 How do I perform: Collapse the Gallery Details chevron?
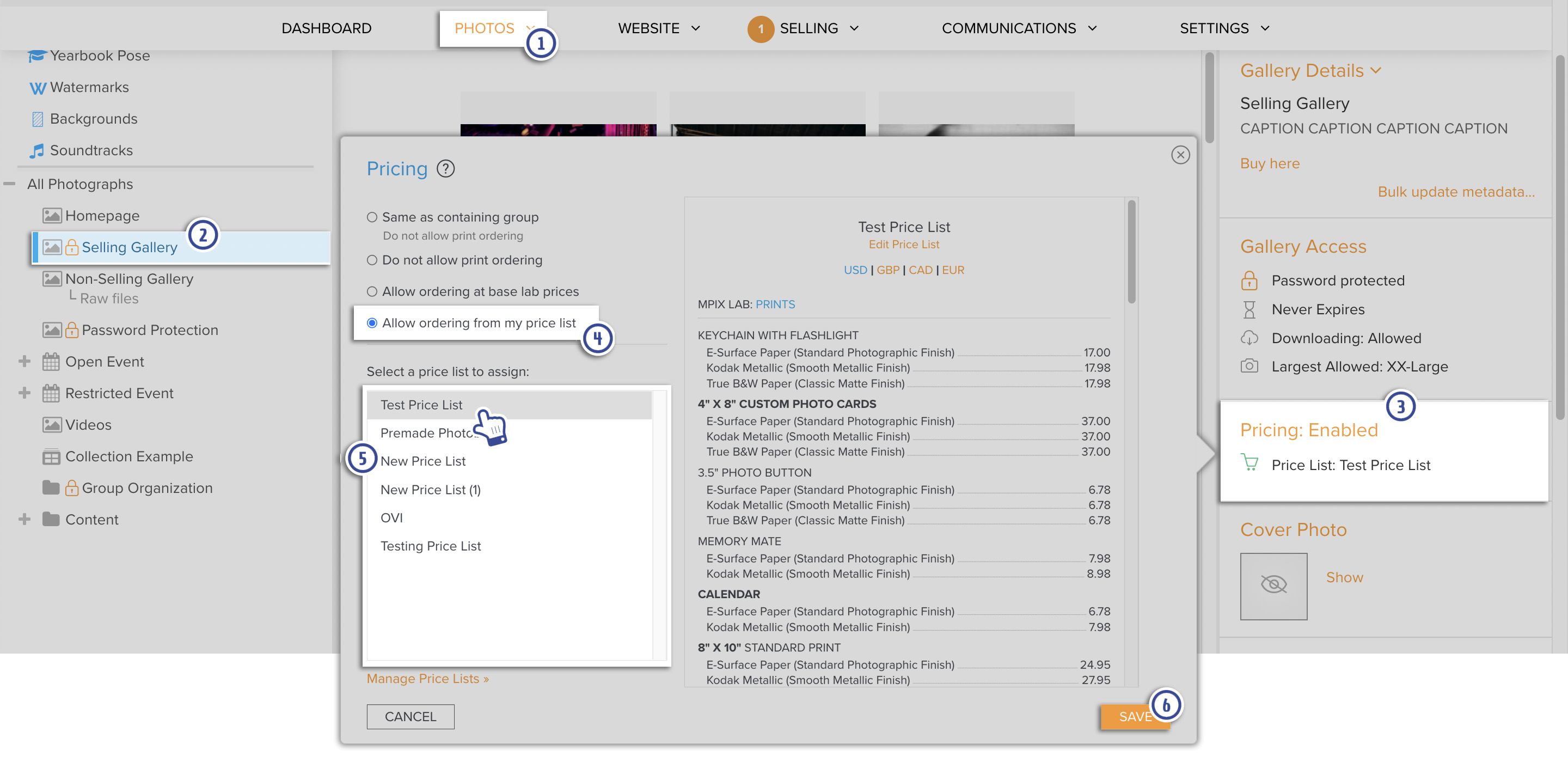tap(1375, 71)
